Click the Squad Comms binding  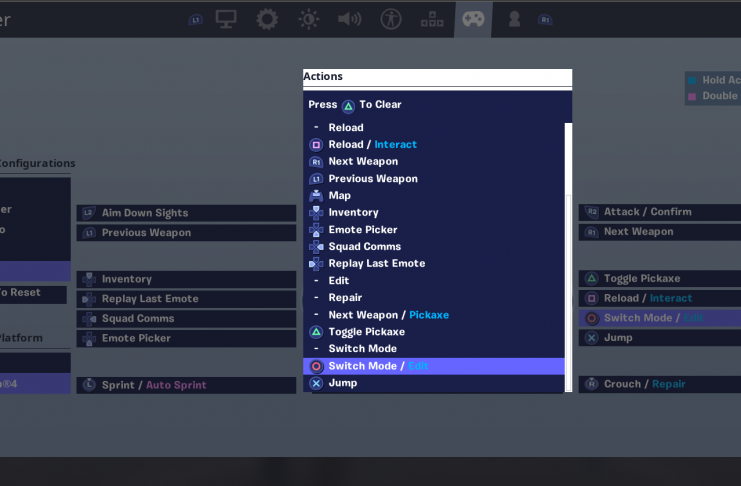coord(187,319)
